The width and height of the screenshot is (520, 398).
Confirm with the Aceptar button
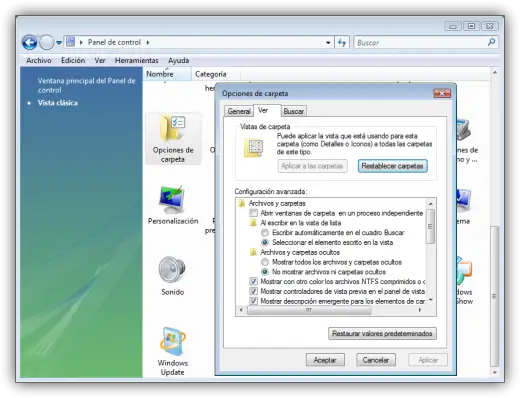click(325, 360)
